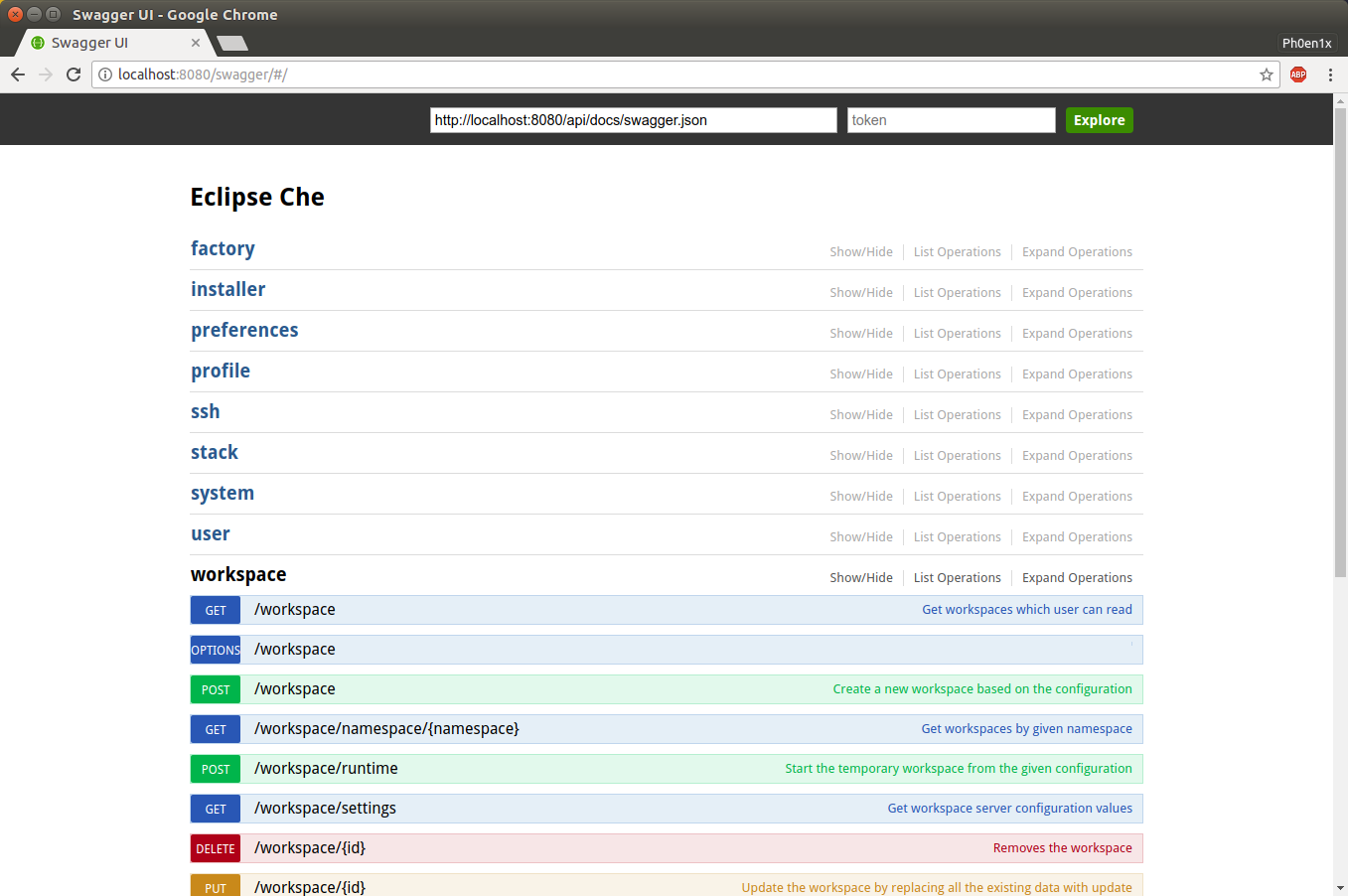
Task: Click the page vertical scrollbar thumb
Action: tap(1340, 341)
